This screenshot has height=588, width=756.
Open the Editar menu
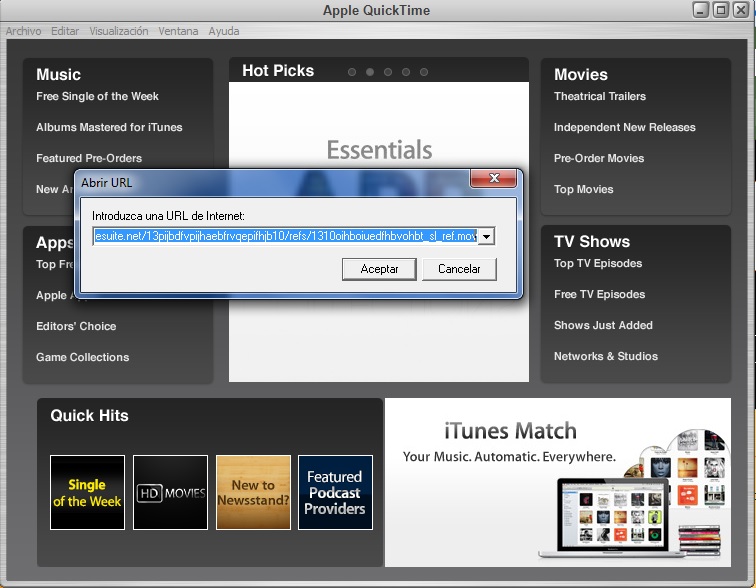65,31
